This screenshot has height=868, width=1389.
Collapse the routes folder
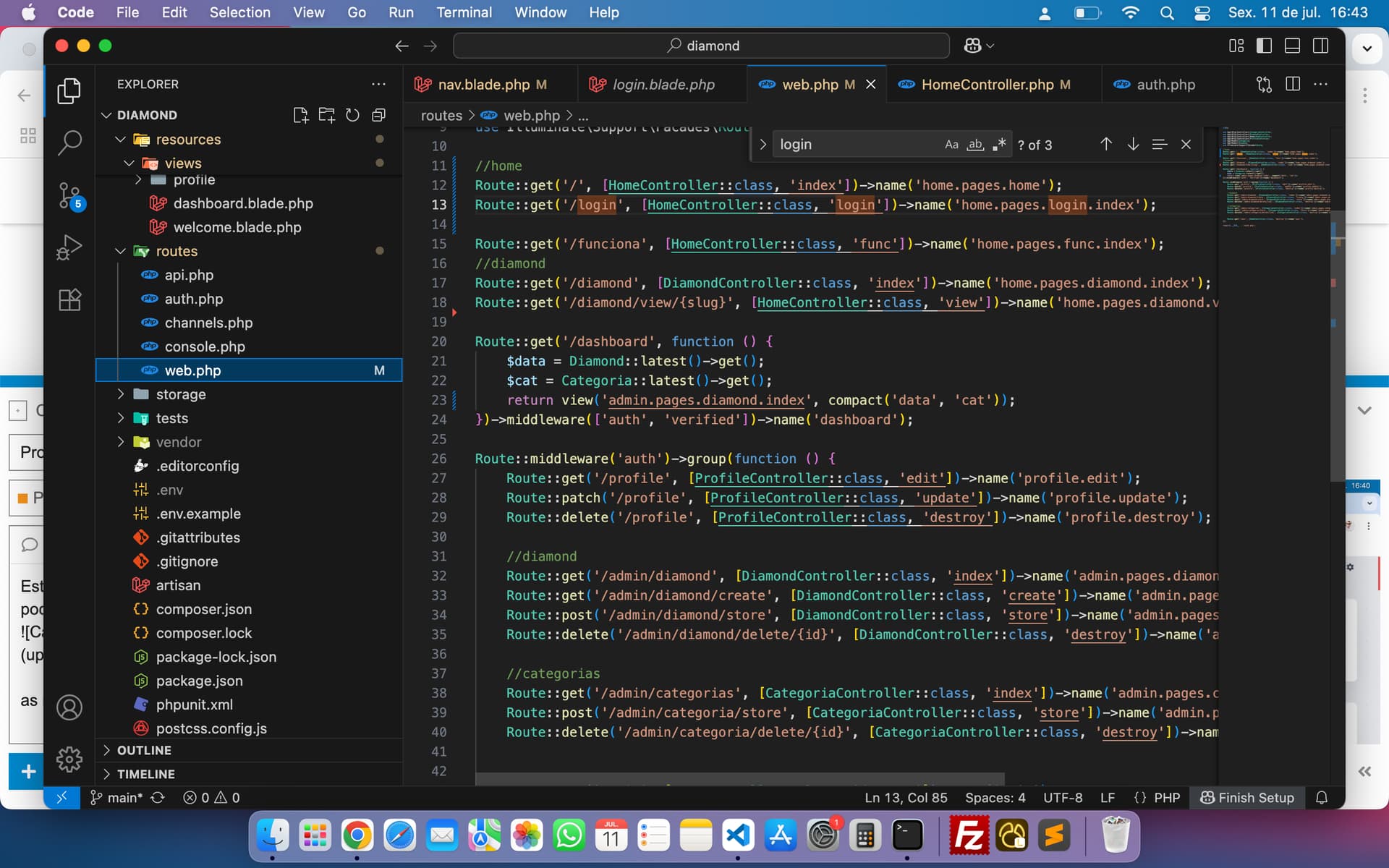121,251
